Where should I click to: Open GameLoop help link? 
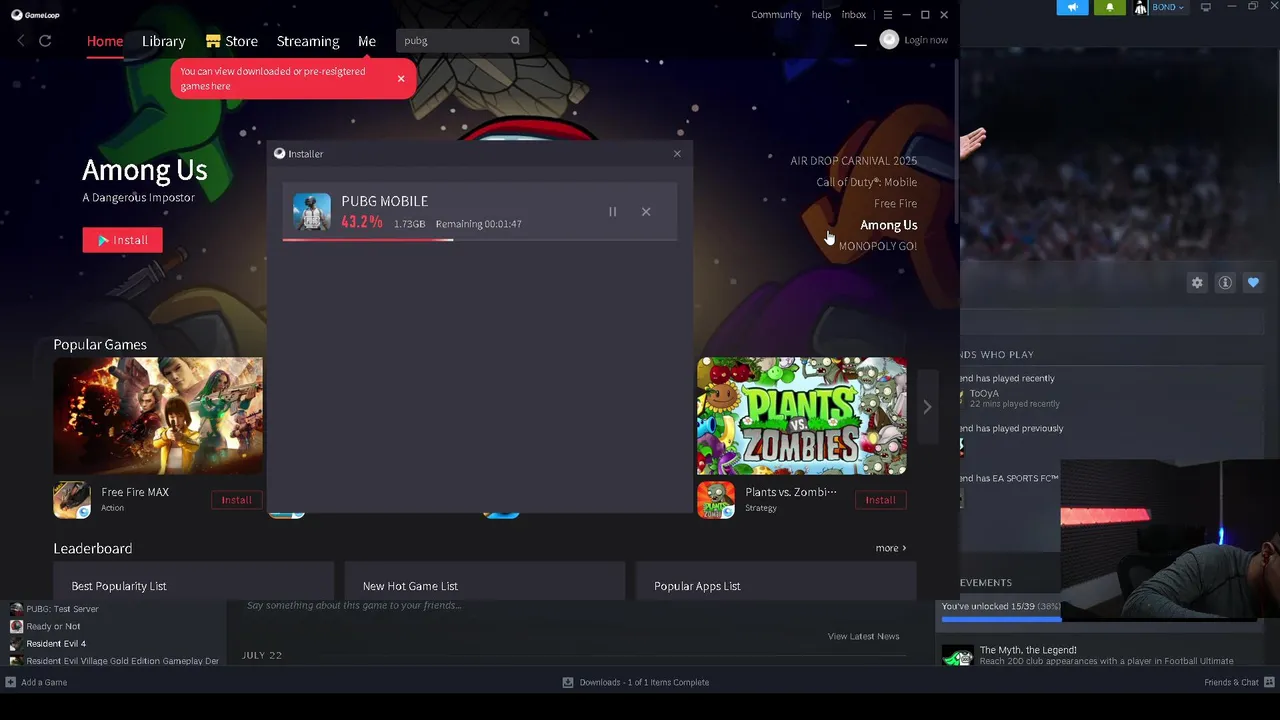(x=821, y=15)
